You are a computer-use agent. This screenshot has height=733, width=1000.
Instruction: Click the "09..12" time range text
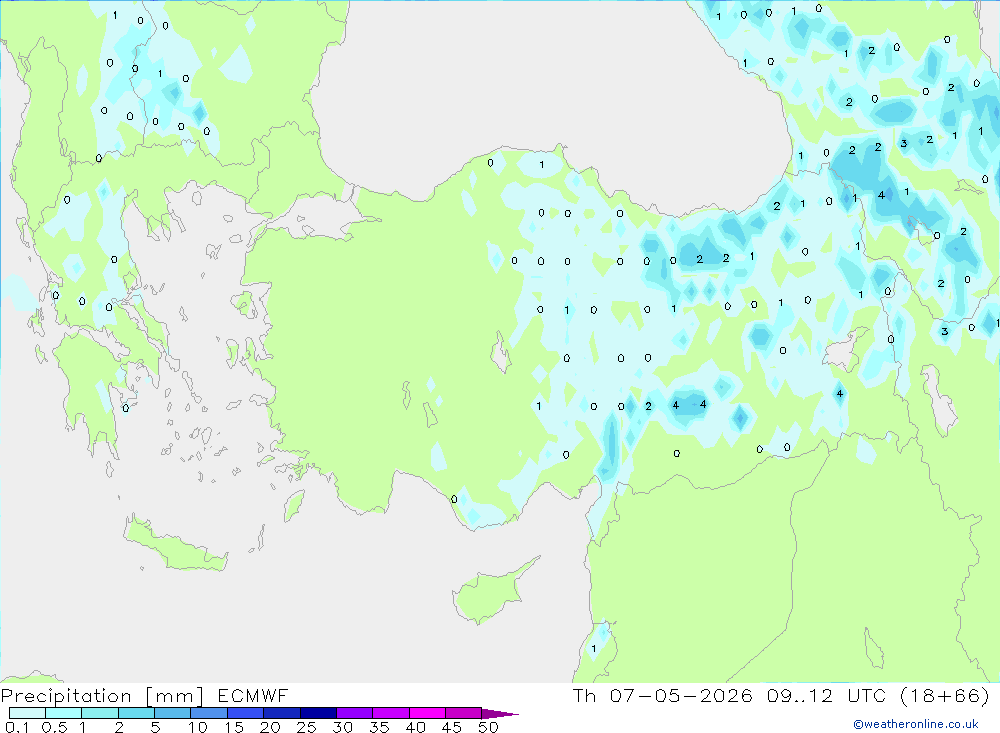point(800,696)
